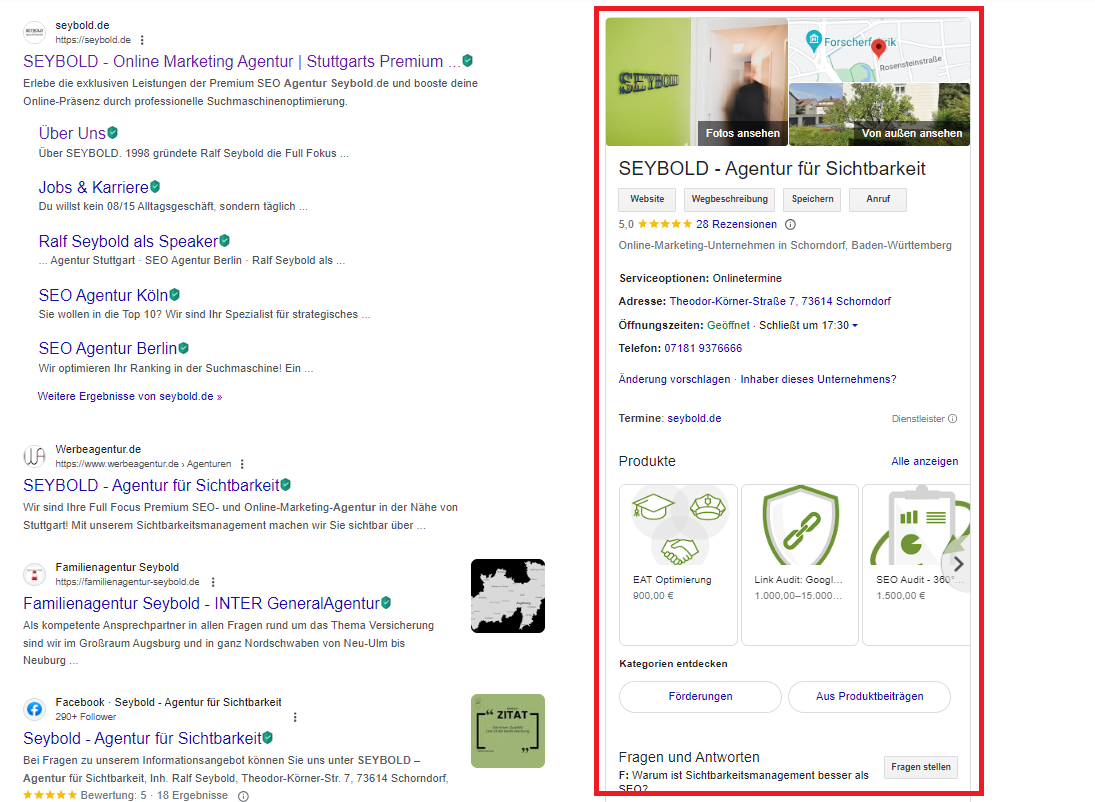Click green shield badge after SEYBOLD Online Marketing title
Viewport: 1095px width, 802px height.
click(x=468, y=61)
